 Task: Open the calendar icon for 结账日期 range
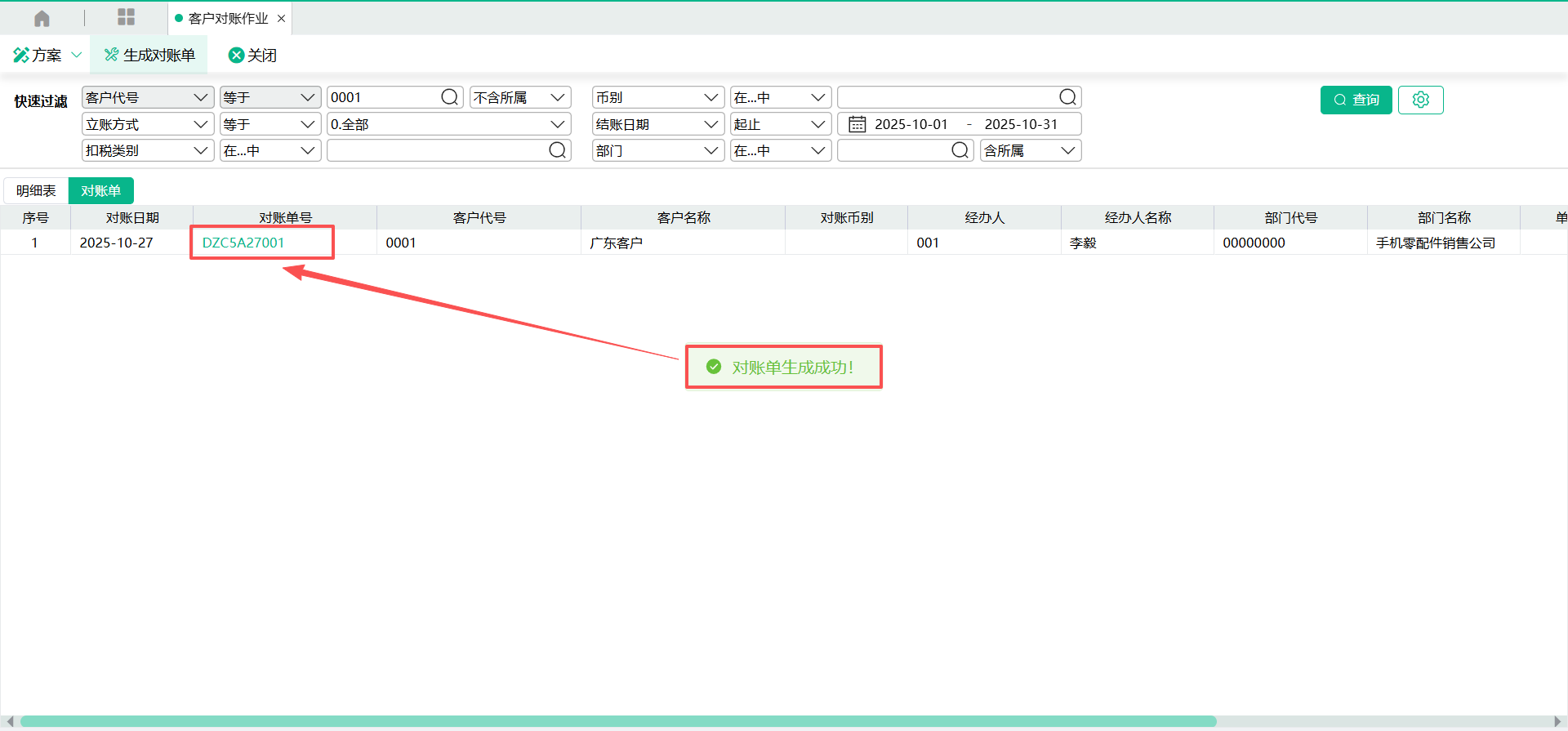(x=857, y=124)
